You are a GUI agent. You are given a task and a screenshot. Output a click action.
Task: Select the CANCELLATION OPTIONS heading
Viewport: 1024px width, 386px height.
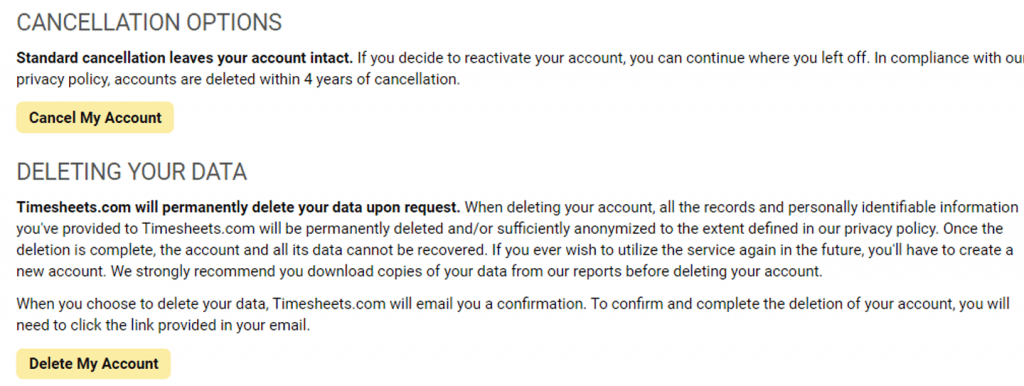pos(149,23)
